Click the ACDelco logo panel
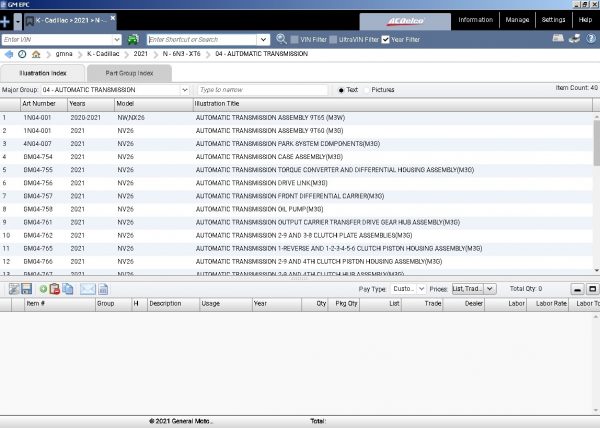Viewport: 600px width, 428px height. click(x=405, y=21)
